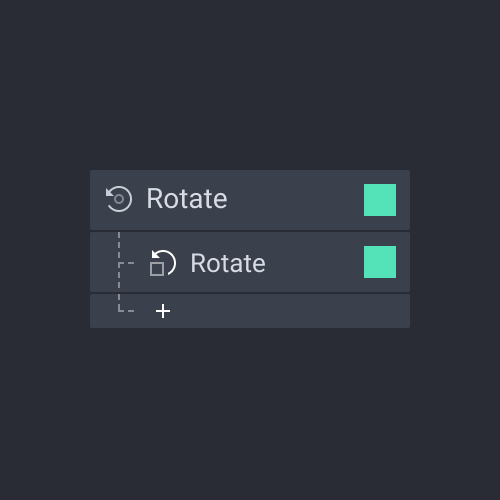500x500 pixels.
Task: Click blank space in nested Rotate row
Action: 313,262
